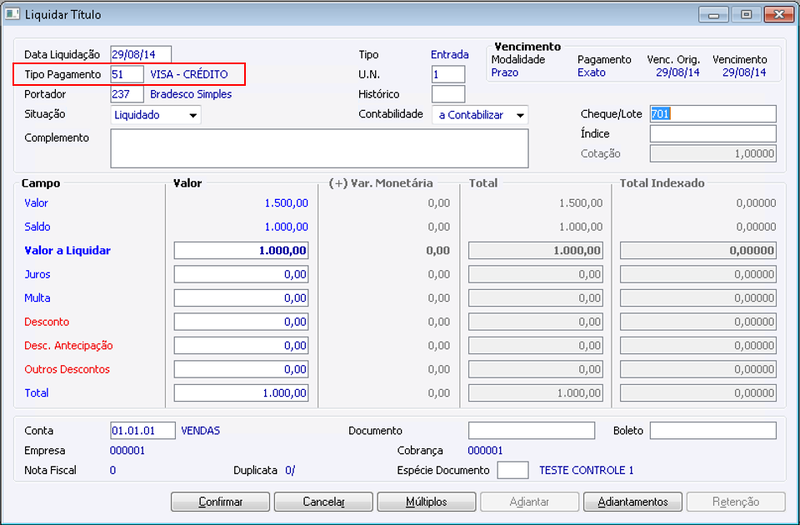800x525 pixels.
Task: Close the Liquidar Título window
Action: click(x=779, y=14)
